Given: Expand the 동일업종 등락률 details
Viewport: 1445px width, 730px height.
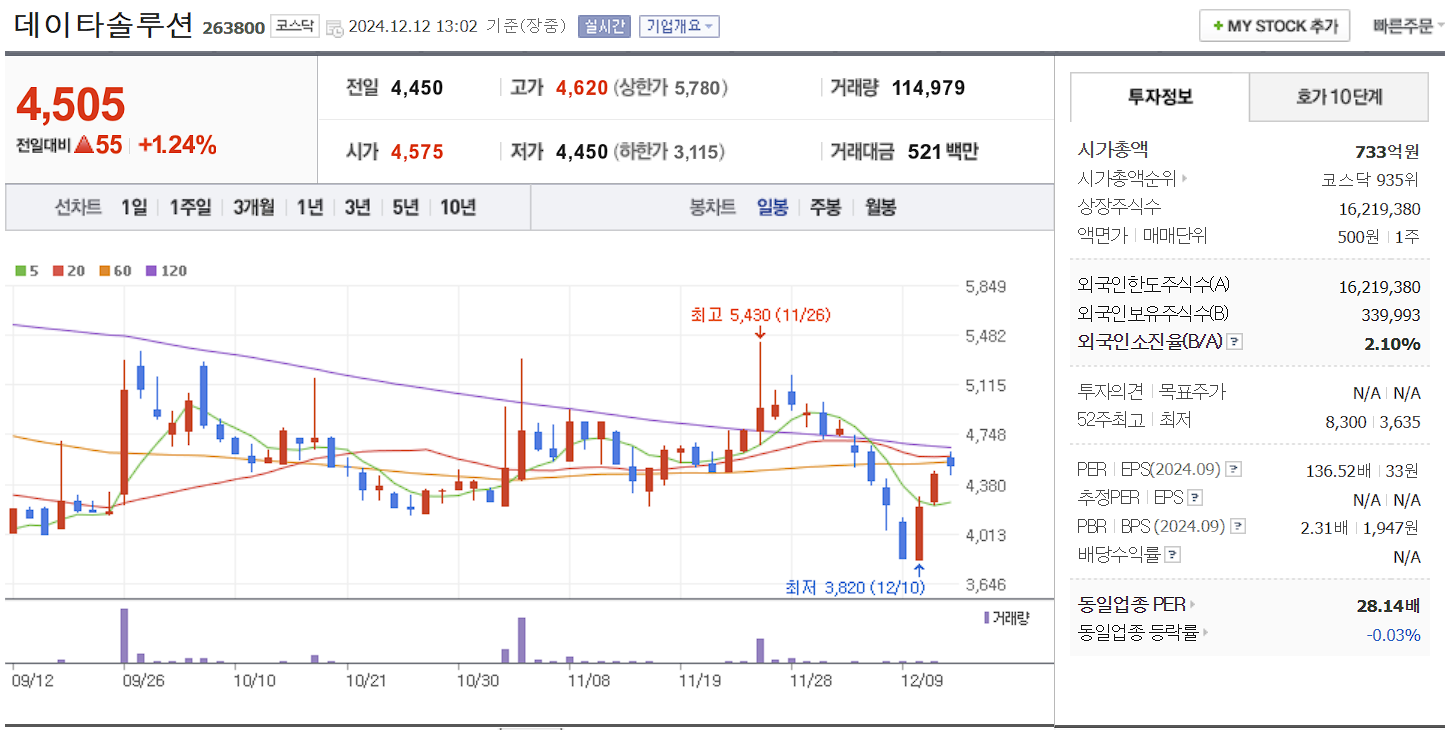Looking at the screenshot, I should 1206,634.
